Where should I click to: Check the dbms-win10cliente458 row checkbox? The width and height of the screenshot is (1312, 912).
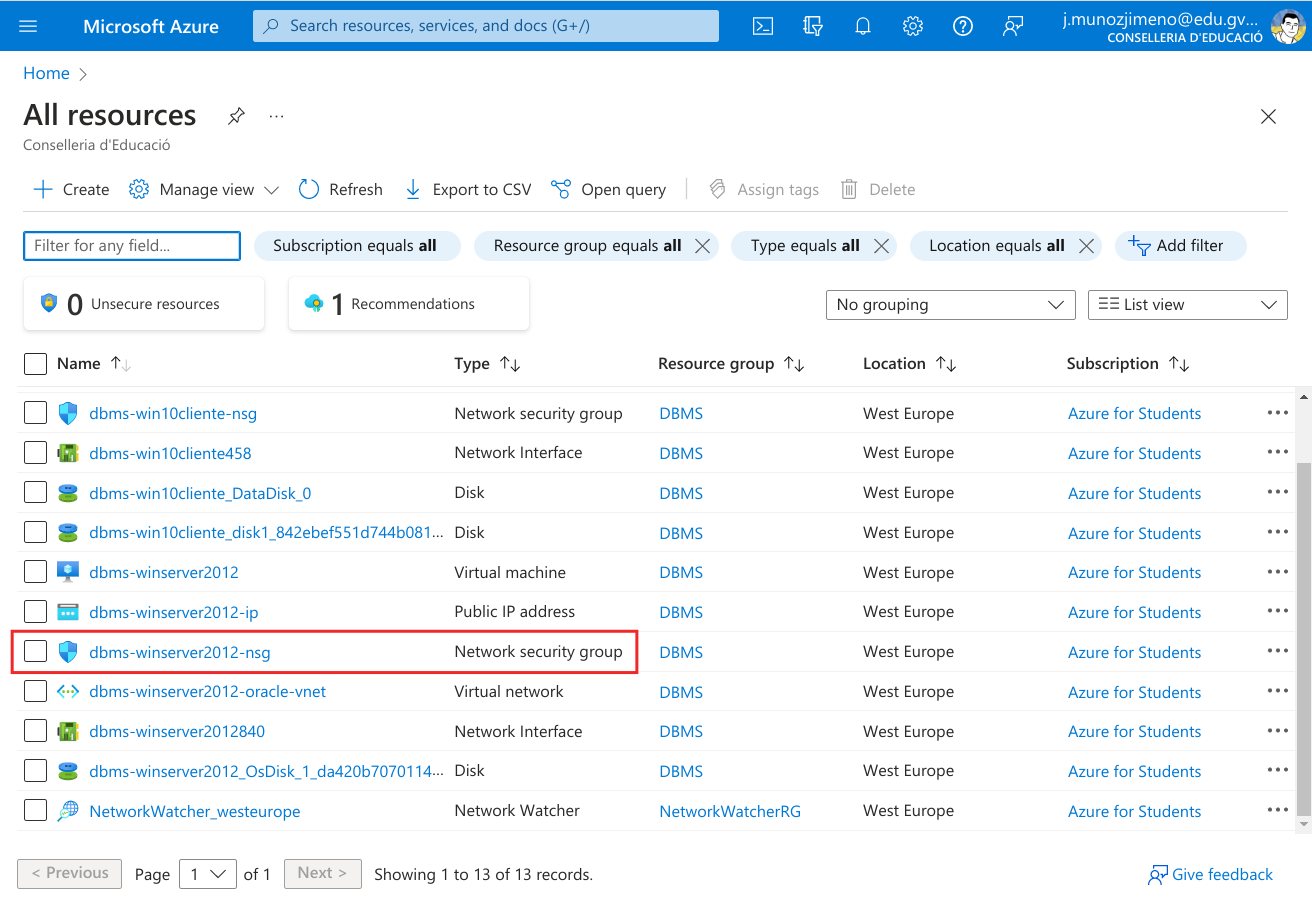35,453
